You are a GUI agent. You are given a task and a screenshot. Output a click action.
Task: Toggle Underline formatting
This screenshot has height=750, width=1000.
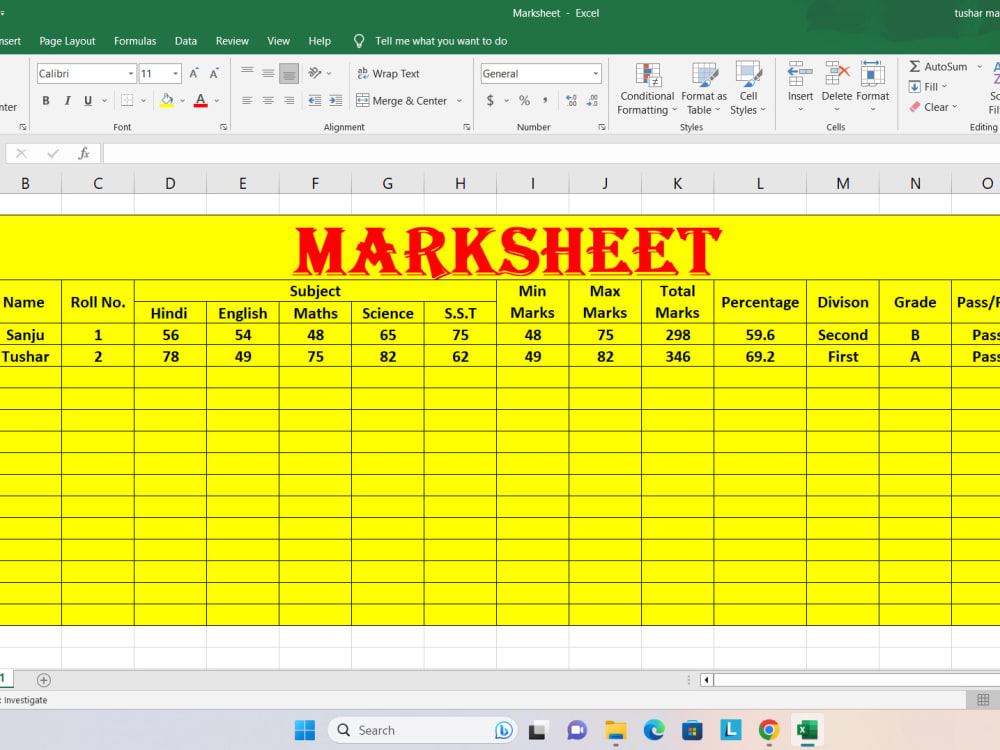88,101
